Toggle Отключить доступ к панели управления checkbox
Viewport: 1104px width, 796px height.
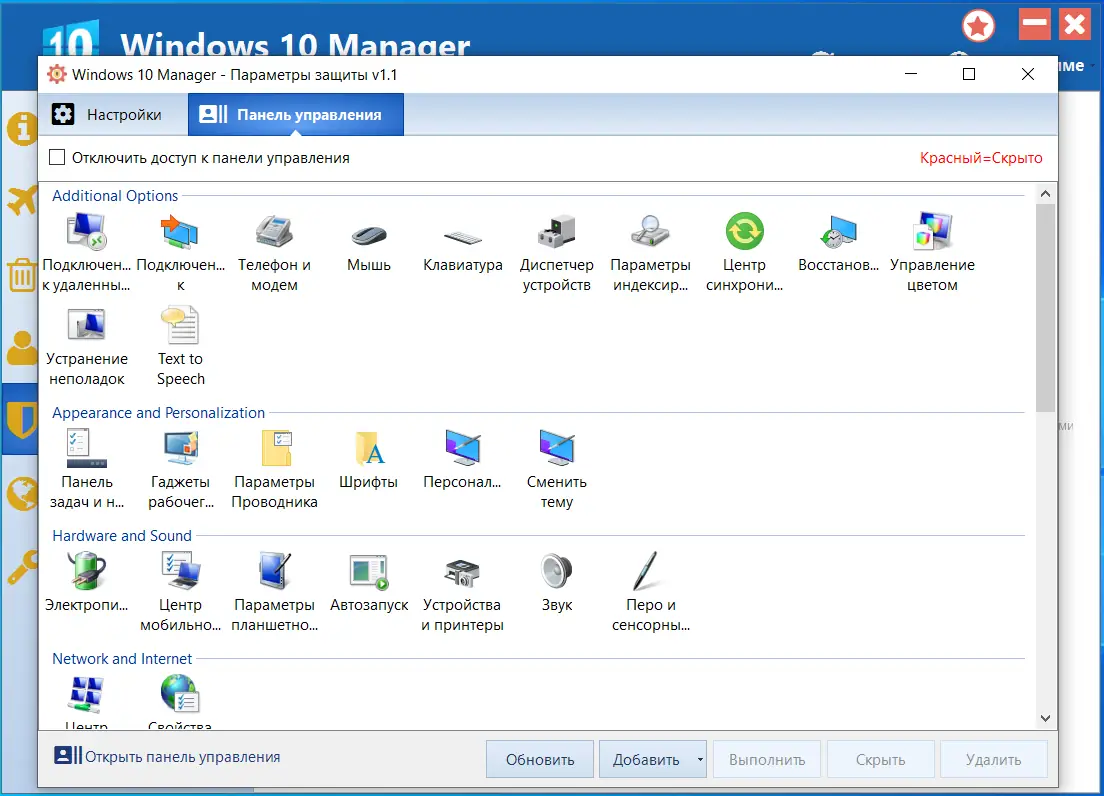[57, 157]
